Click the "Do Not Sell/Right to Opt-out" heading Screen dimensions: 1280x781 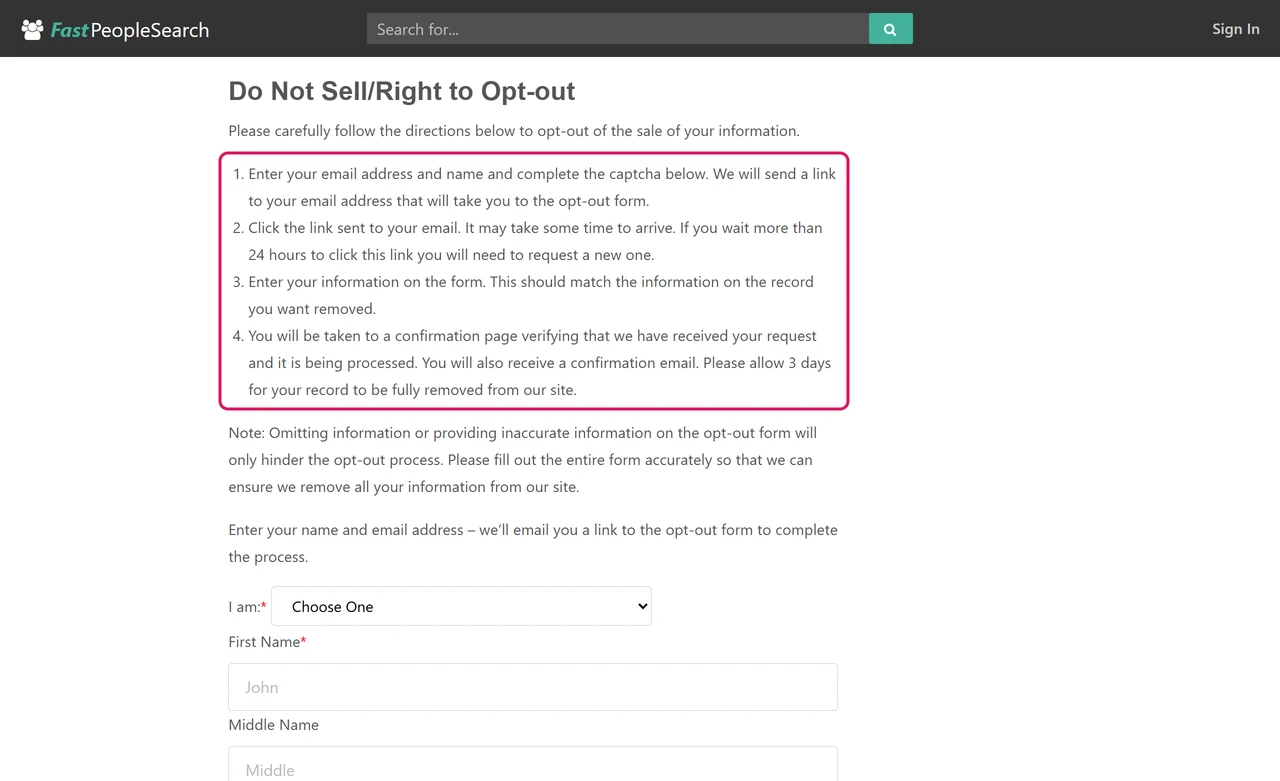pos(402,91)
